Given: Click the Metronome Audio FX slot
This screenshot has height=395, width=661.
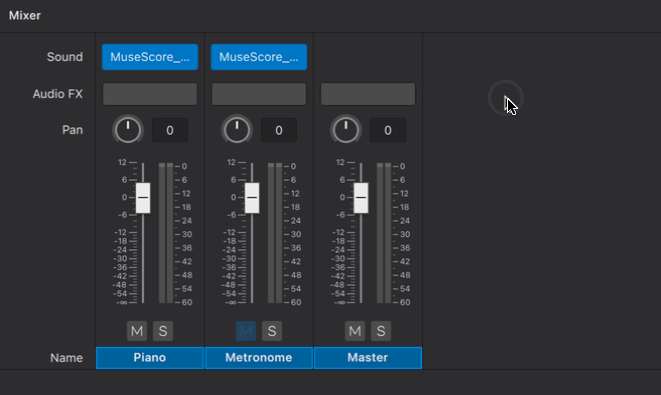Looking at the screenshot, I should pos(259,94).
